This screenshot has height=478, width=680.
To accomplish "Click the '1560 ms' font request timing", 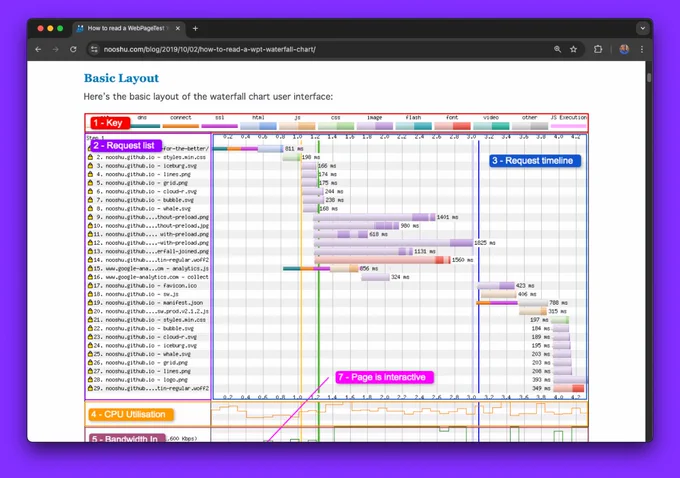I will (x=462, y=260).
